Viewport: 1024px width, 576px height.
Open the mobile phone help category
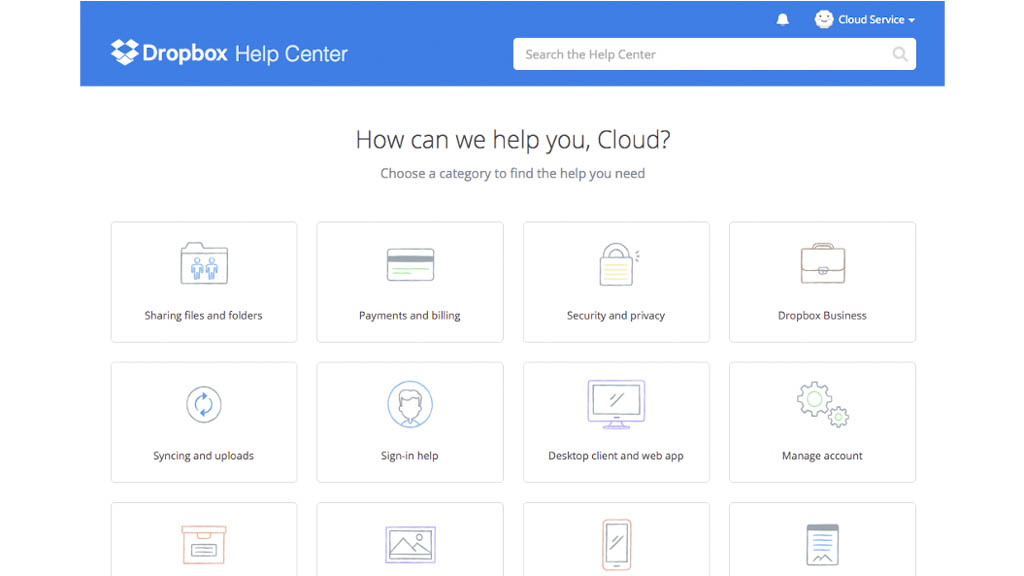pyautogui.click(x=615, y=540)
